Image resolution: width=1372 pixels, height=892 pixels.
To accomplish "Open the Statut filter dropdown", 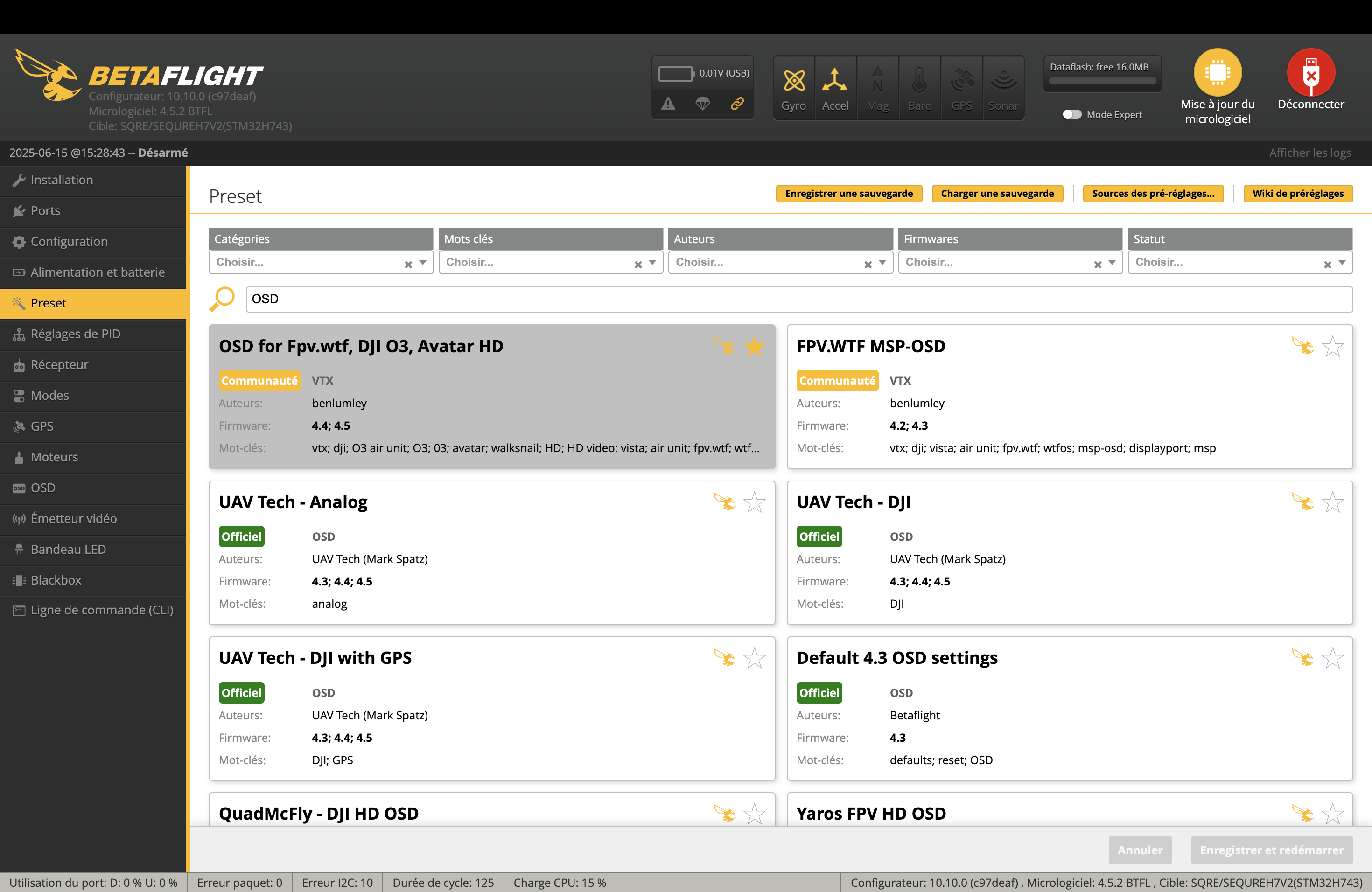I will (x=1342, y=263).
